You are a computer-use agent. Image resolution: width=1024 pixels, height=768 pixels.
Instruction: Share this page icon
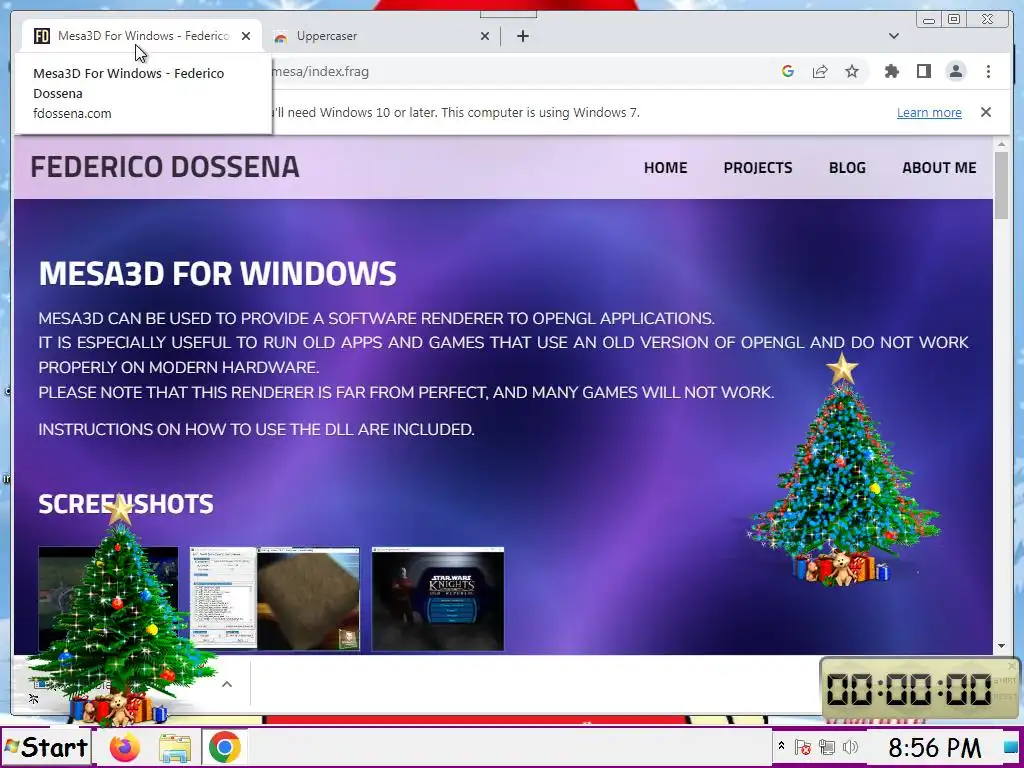(x=820, y=72)
